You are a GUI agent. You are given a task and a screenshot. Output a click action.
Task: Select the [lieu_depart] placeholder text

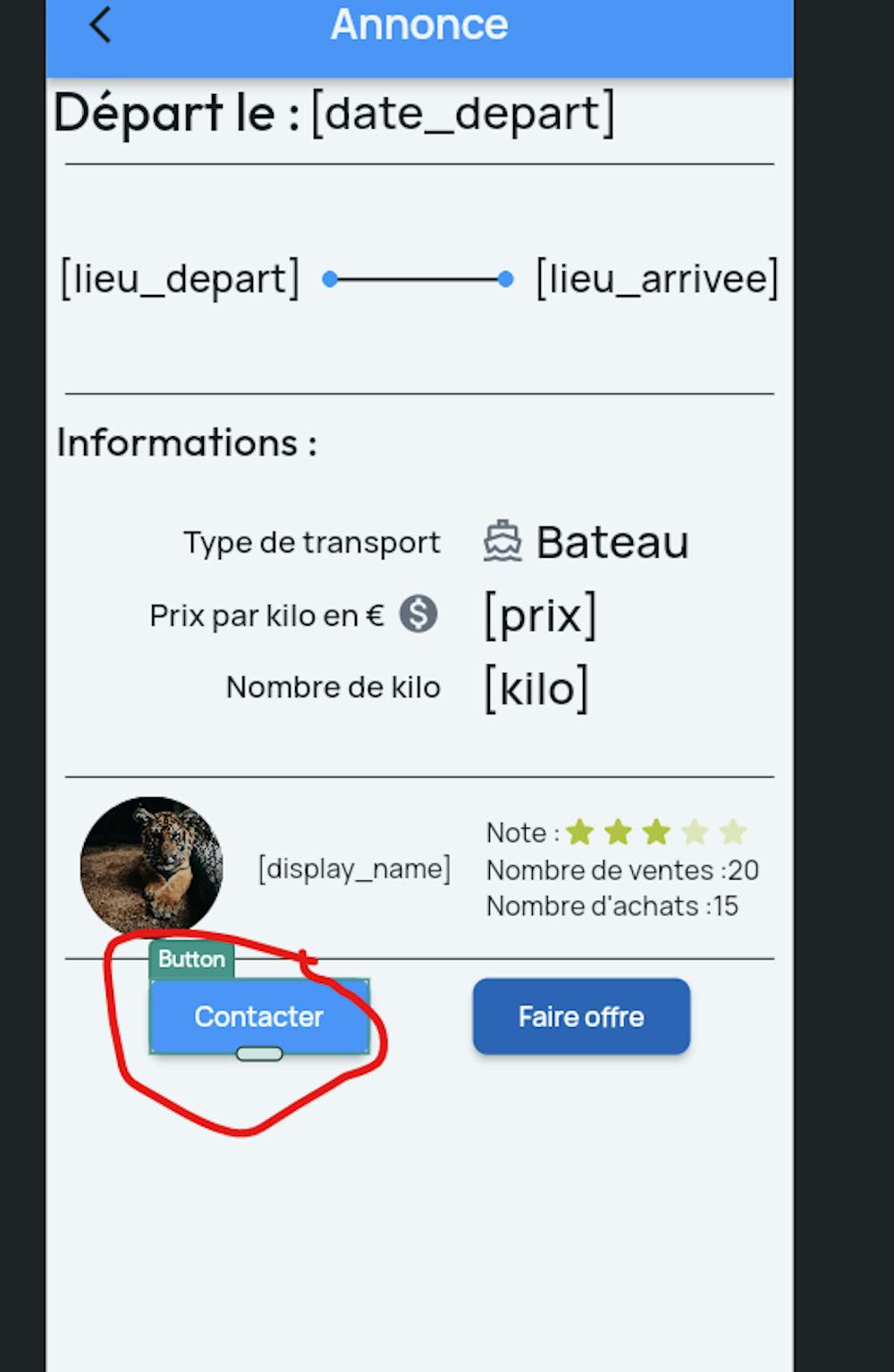click(x=180, y=279)
